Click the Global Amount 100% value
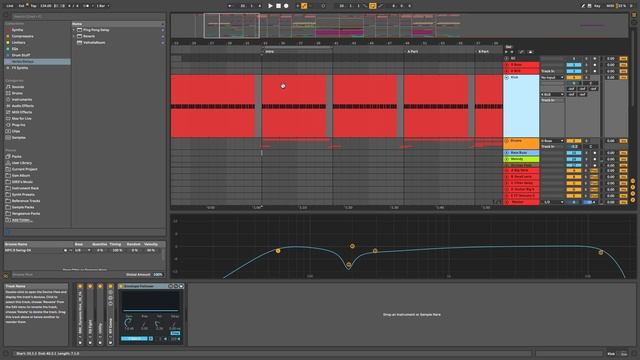Viewport: 640px width, 360px height. [x=158, y=275]
